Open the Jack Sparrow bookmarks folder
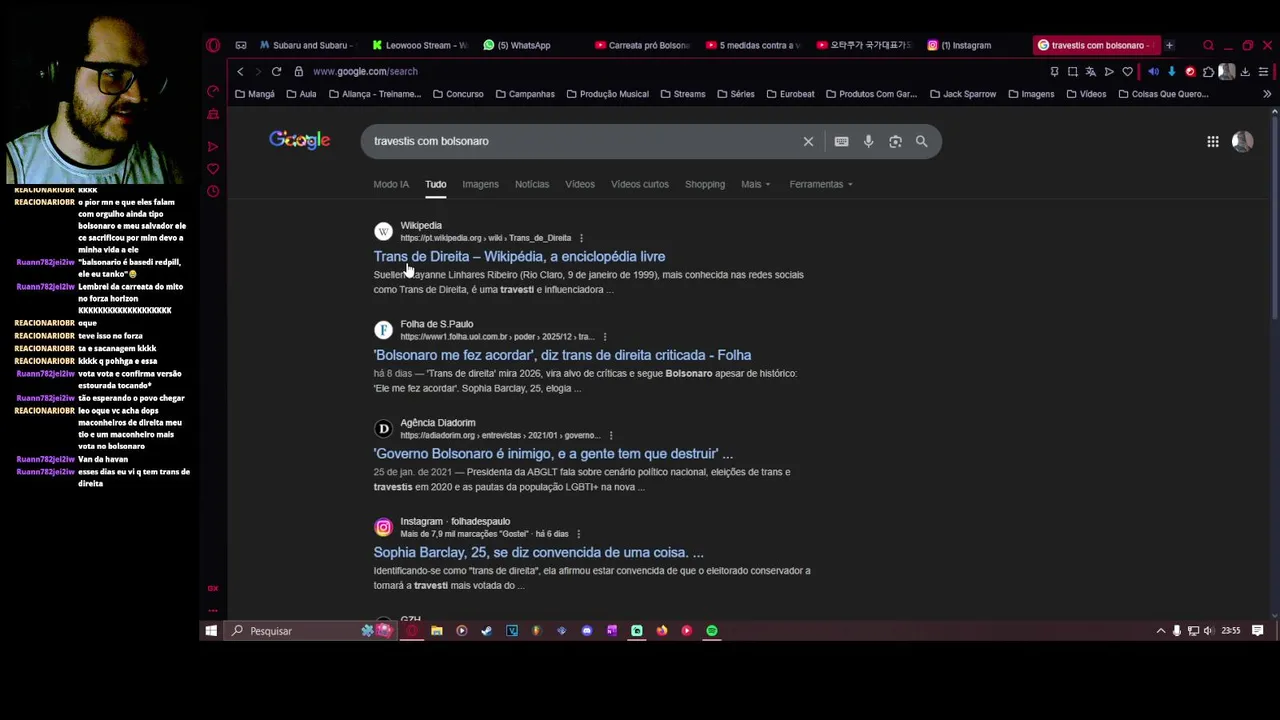The image size is (1280, 720). pos(963,94)
